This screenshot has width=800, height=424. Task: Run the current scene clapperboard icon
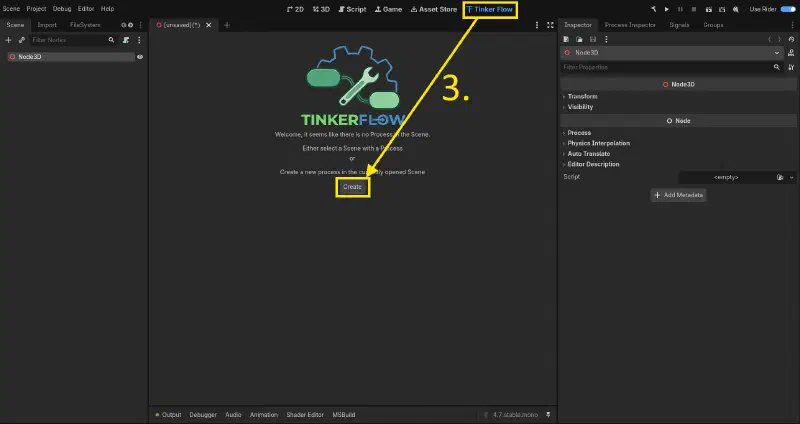pyautogui.click(x=708, y=9)
